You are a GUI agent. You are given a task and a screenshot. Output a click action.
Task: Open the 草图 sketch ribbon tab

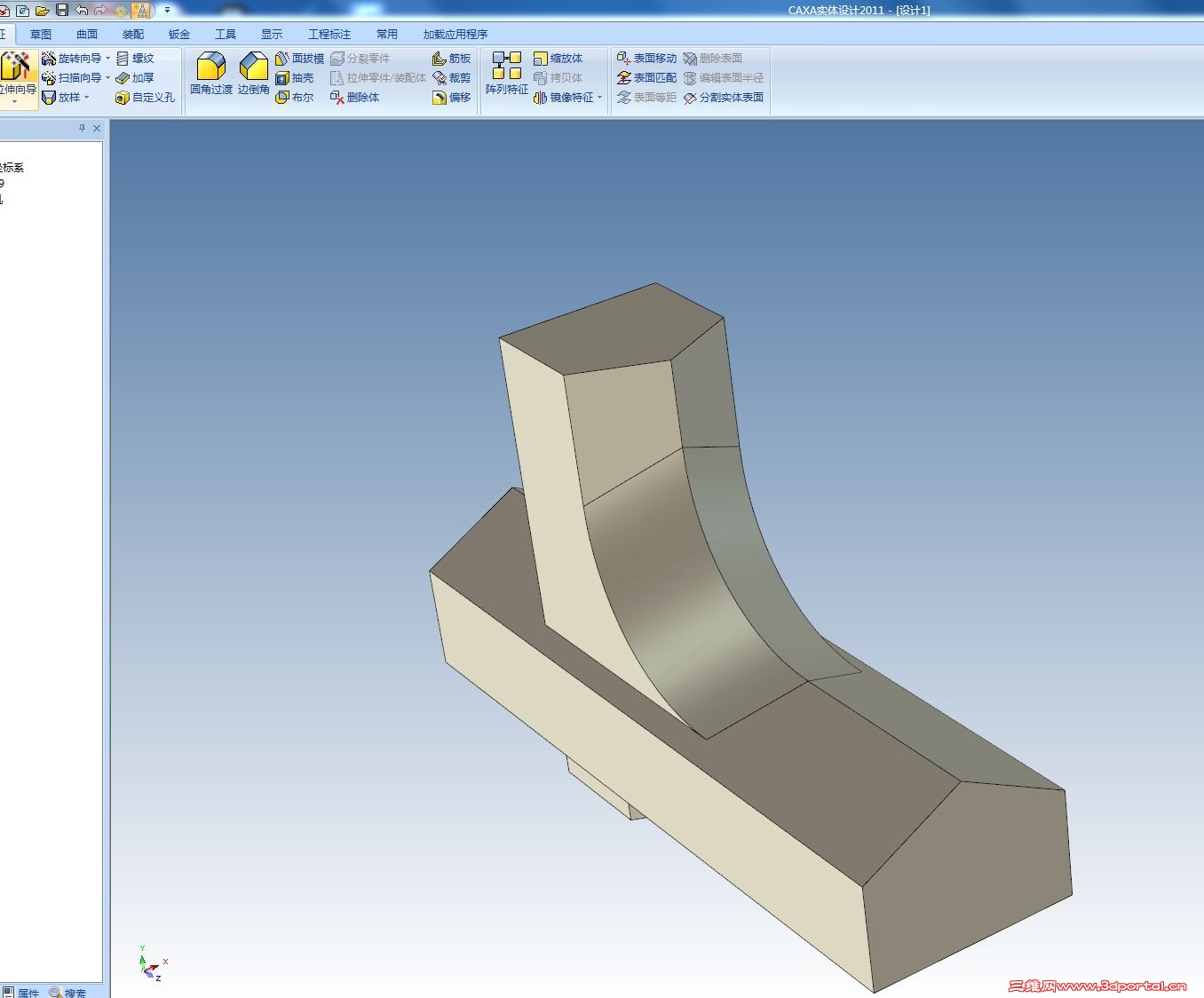click(x=41, y=35)
